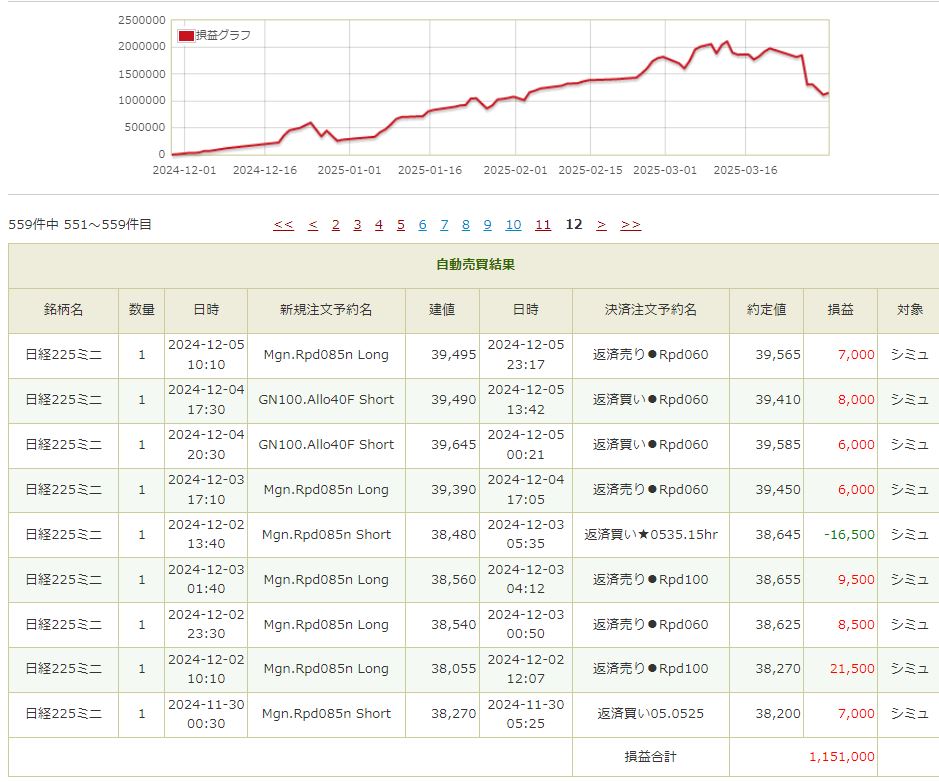Click the 決済注文予約名 column header

coord(651,310)
